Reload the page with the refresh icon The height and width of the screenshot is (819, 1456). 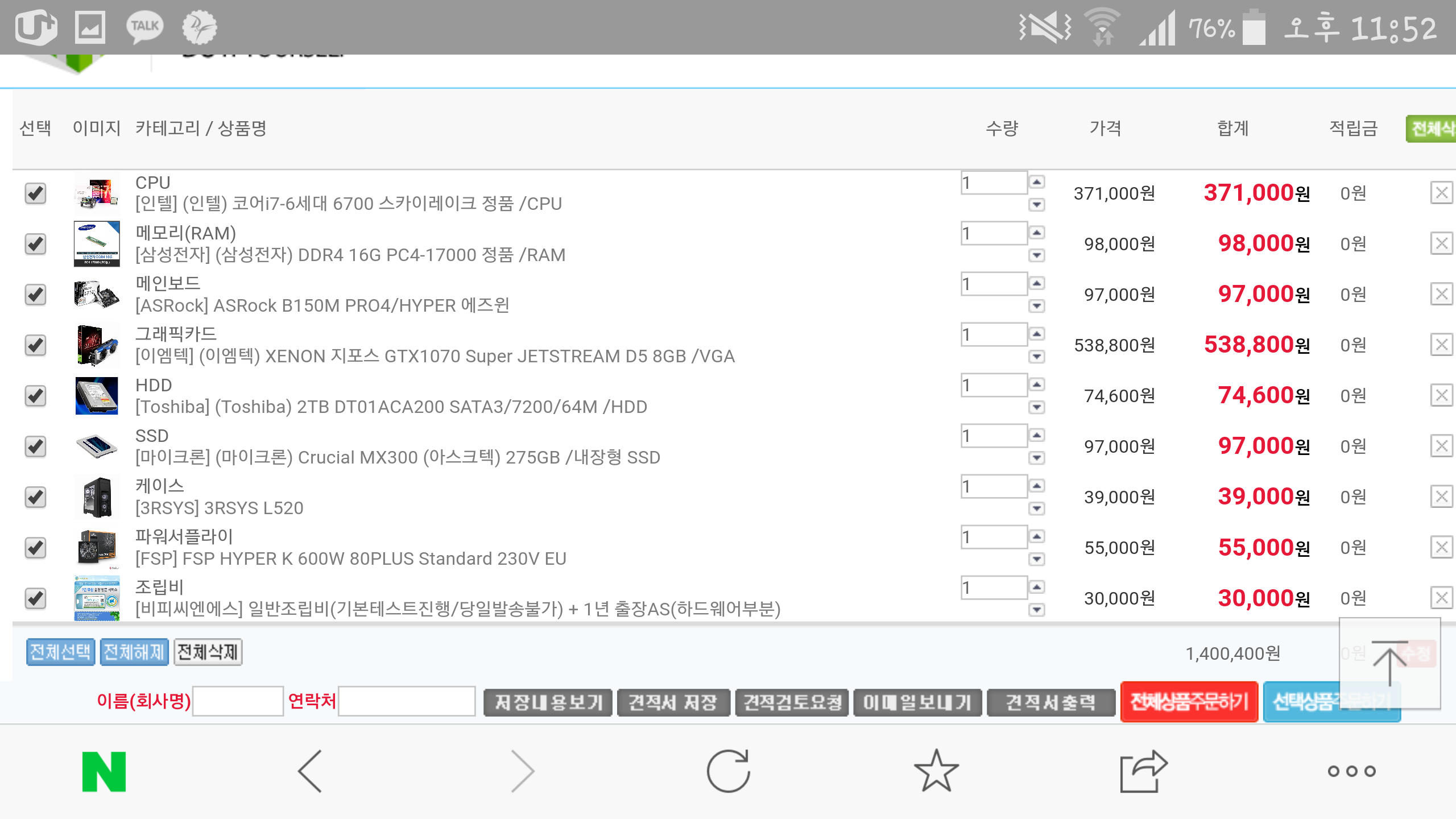[728, 771]
